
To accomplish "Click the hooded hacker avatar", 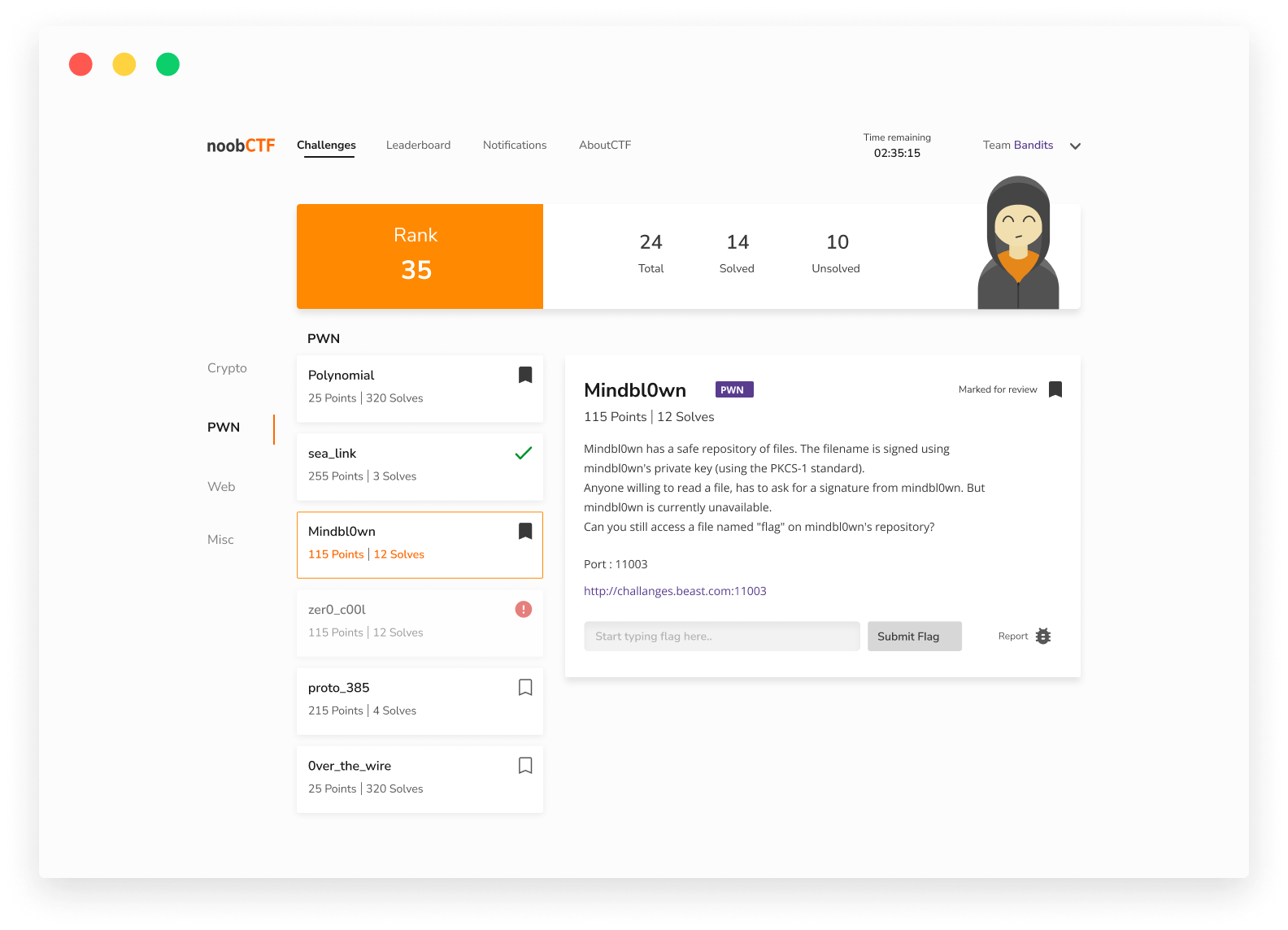I will coord(1018,244).
